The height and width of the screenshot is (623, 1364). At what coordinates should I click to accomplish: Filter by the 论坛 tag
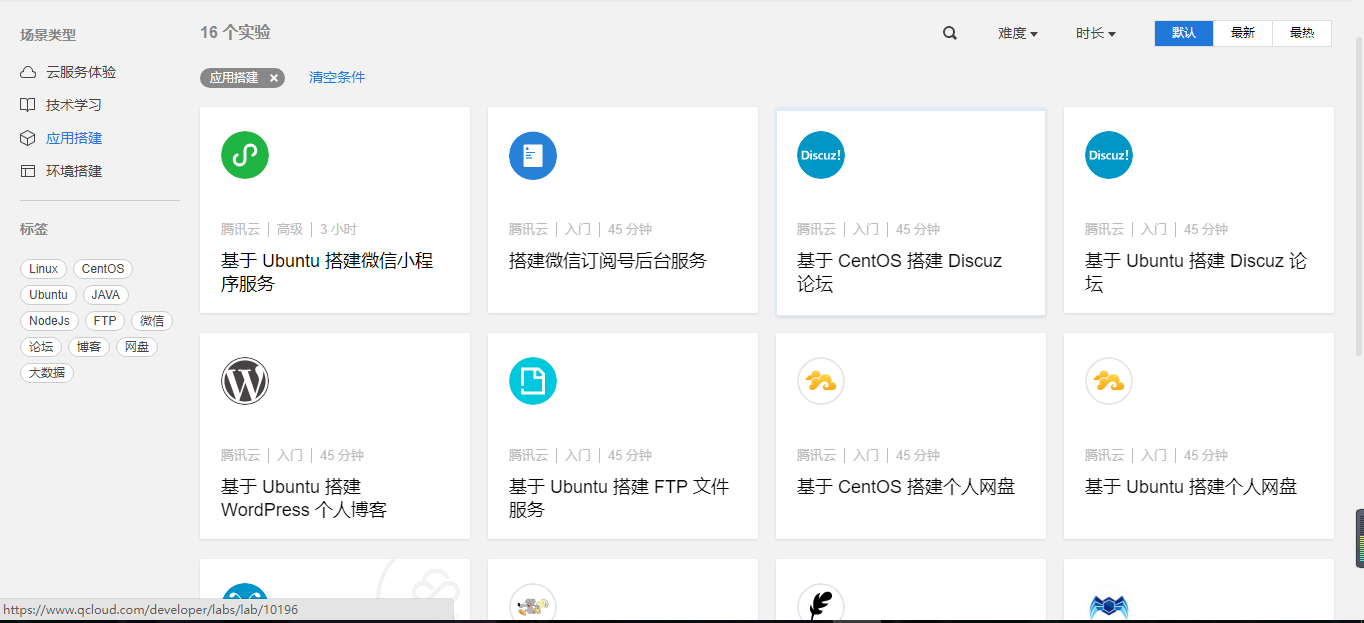41,347
